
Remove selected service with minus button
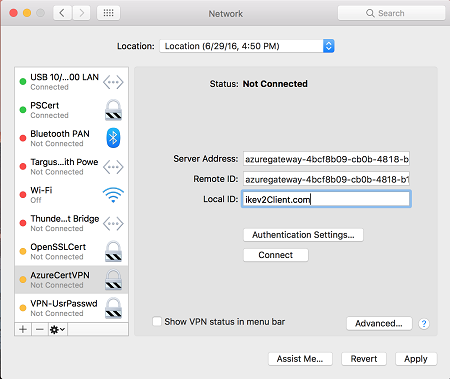coord(40,330)
